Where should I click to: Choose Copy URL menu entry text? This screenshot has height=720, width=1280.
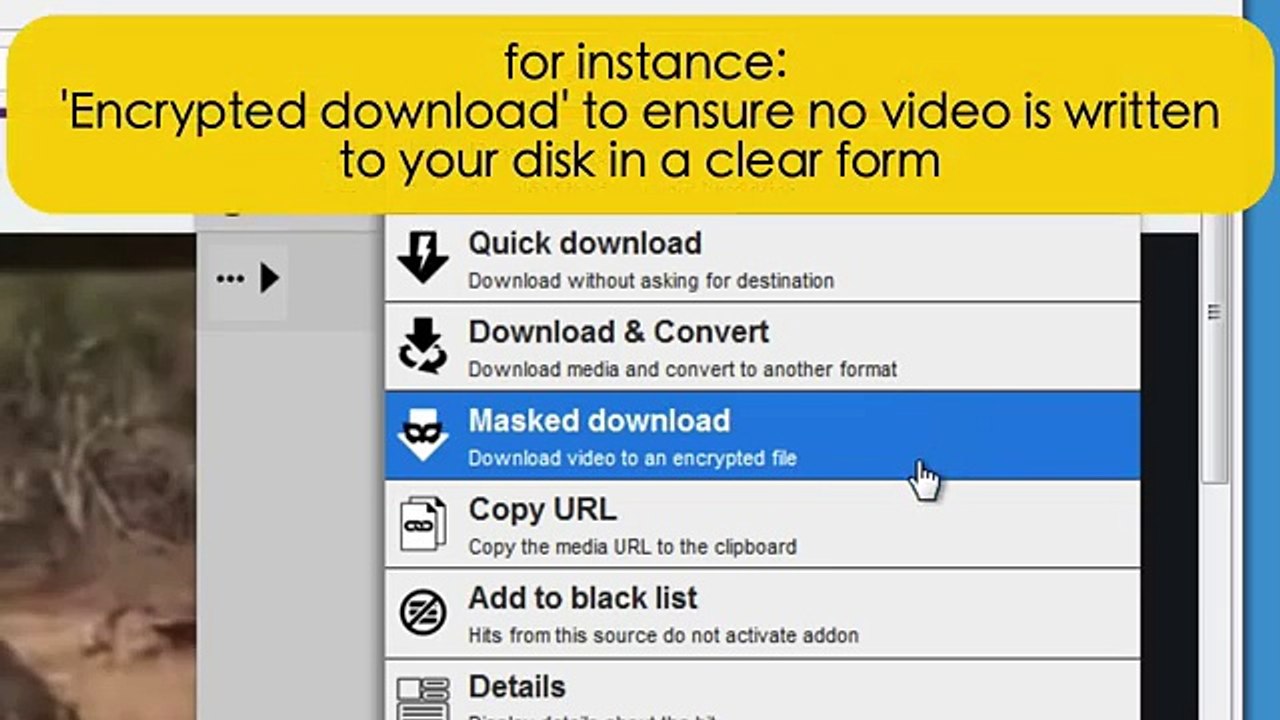(543, 509)
